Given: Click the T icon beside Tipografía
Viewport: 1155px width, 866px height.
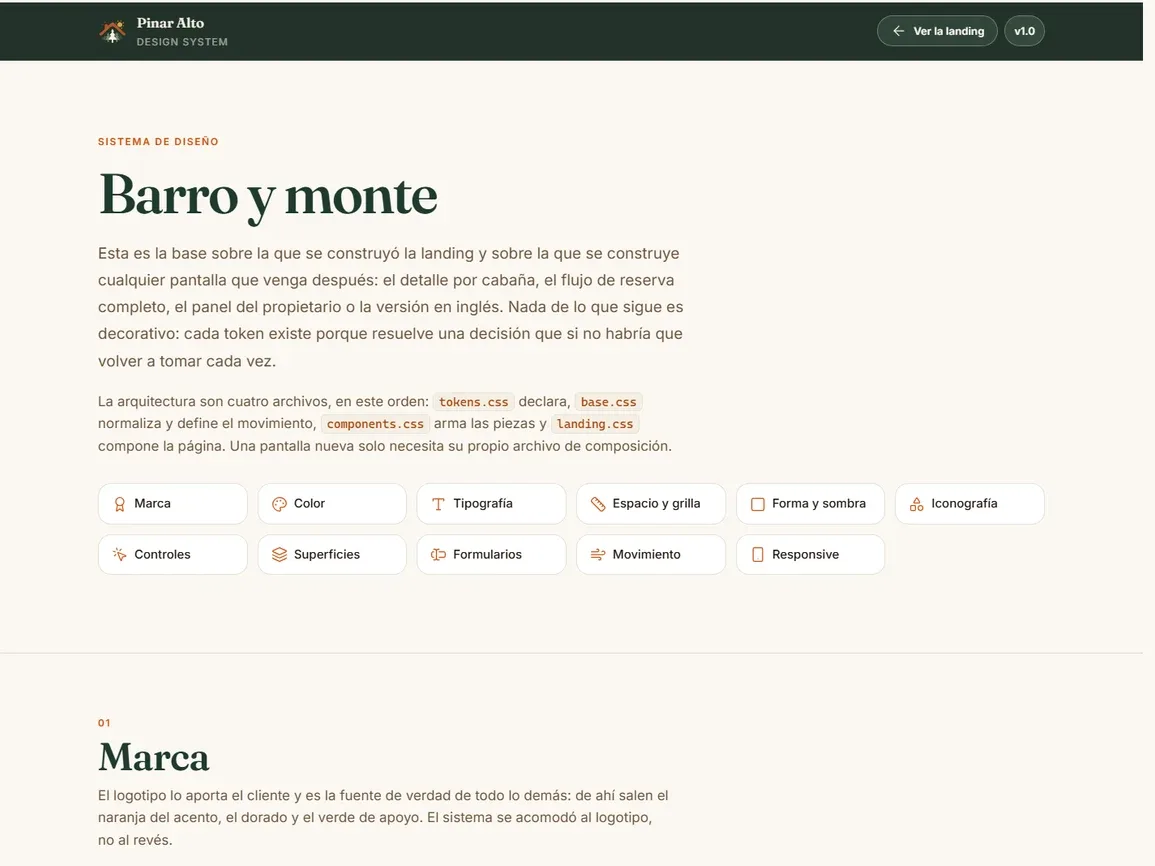Looking at the screenshot, I should 438,504.
